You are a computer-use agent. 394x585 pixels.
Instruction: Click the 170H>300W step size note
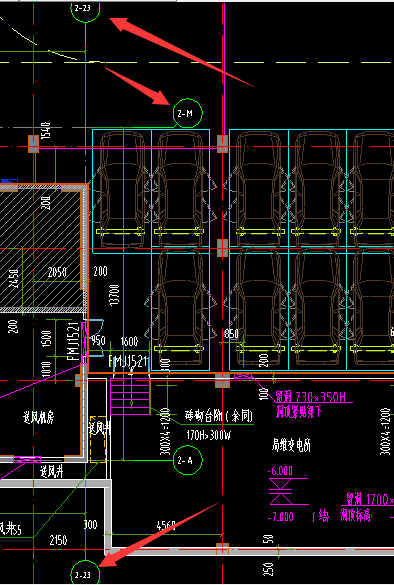(209, 435)
